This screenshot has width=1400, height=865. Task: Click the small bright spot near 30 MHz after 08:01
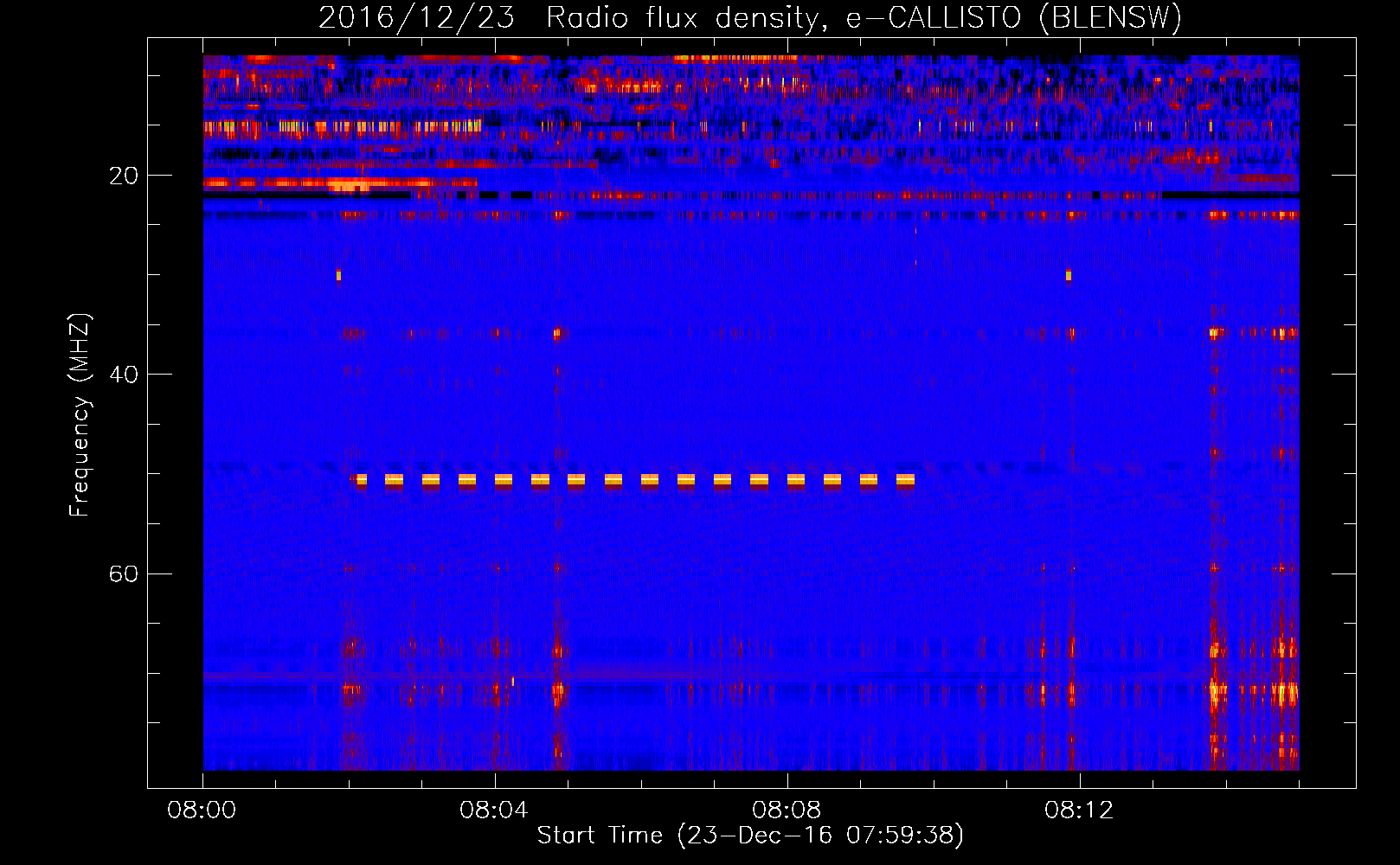[338, 276]
